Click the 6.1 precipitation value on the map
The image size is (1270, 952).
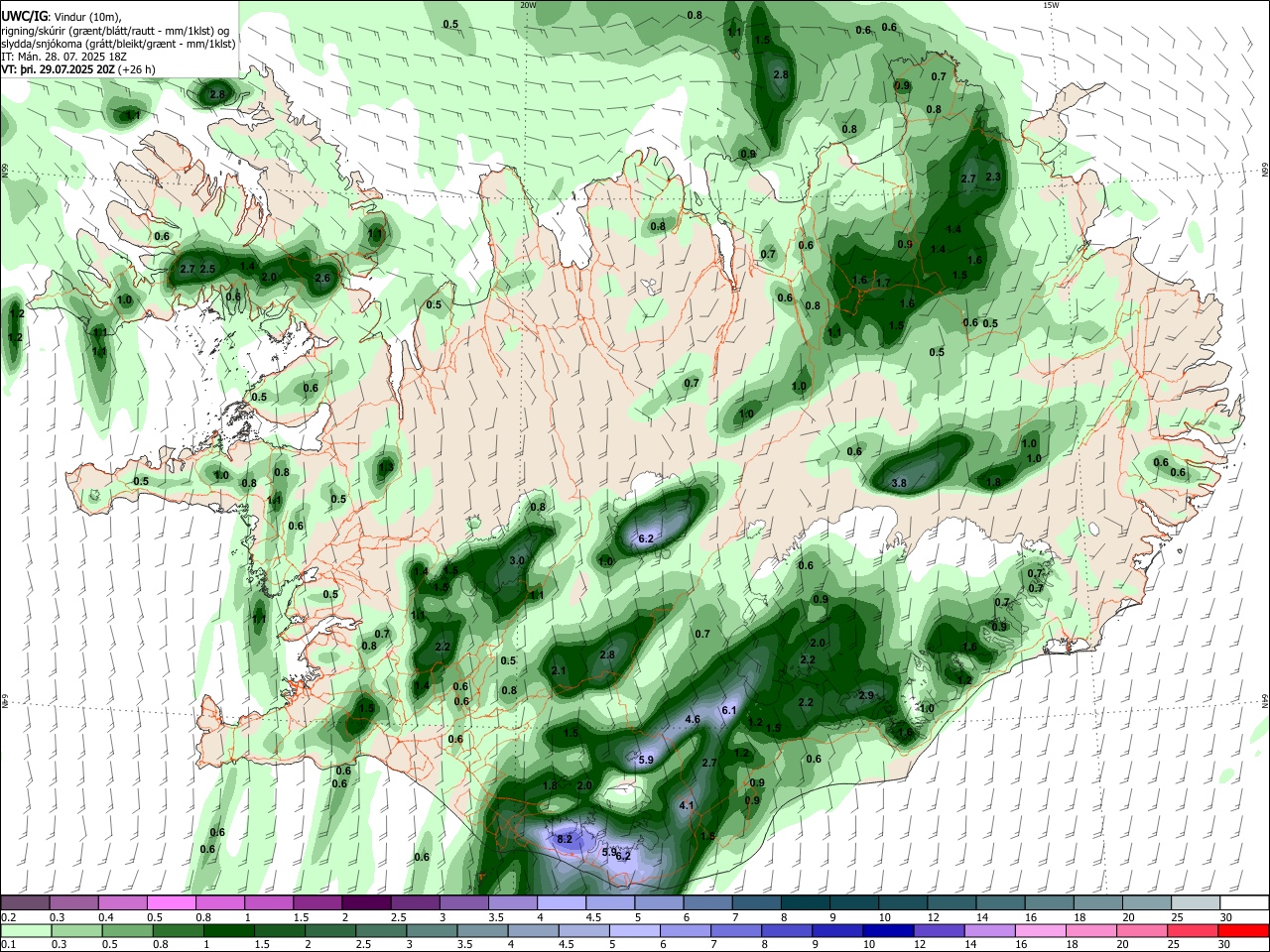[728, 710]
